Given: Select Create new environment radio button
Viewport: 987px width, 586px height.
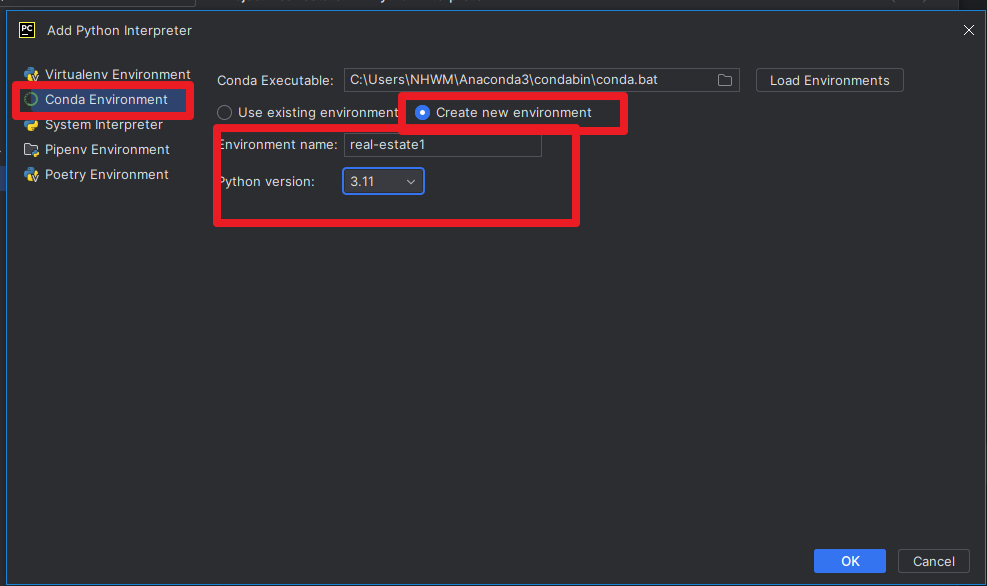Looking at the screenshot, I should tap(422, 113).
